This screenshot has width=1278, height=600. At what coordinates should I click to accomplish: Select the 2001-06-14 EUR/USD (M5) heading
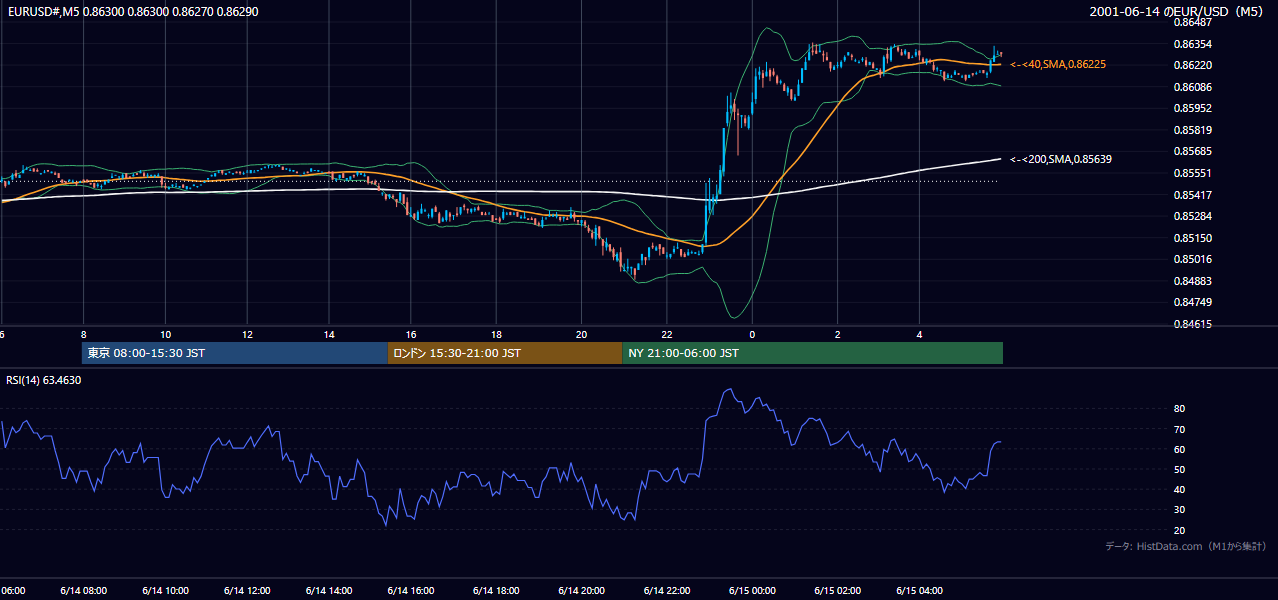[x=1178, y=12]
